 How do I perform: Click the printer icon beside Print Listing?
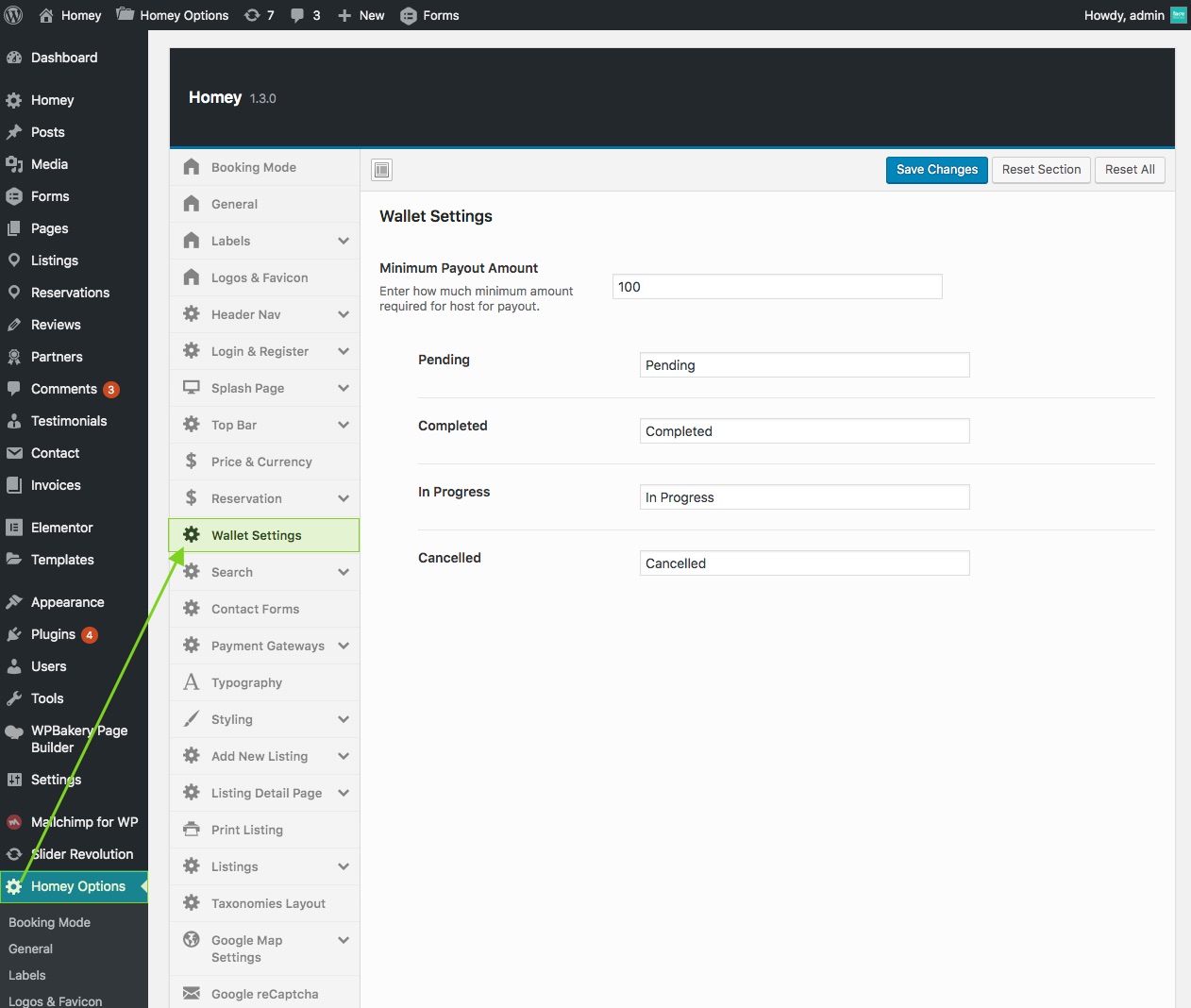pos(192,830)
